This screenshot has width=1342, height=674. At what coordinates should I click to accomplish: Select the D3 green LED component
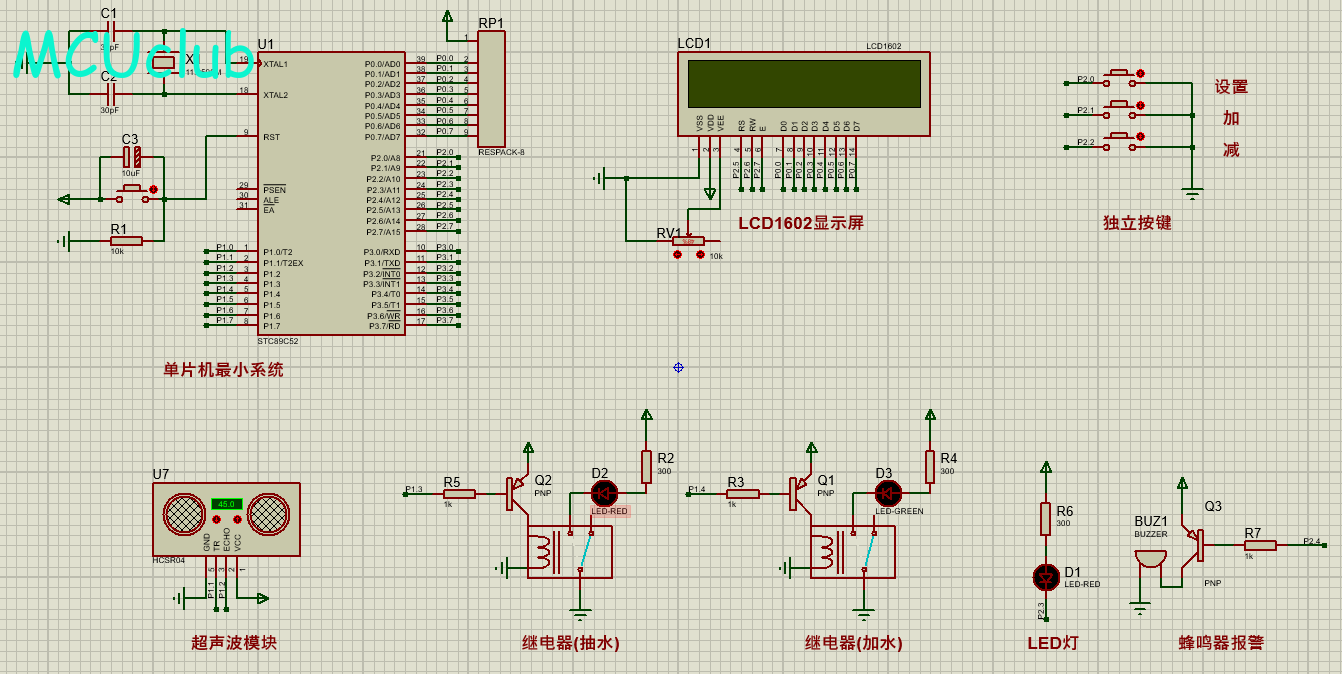[888, 492]
